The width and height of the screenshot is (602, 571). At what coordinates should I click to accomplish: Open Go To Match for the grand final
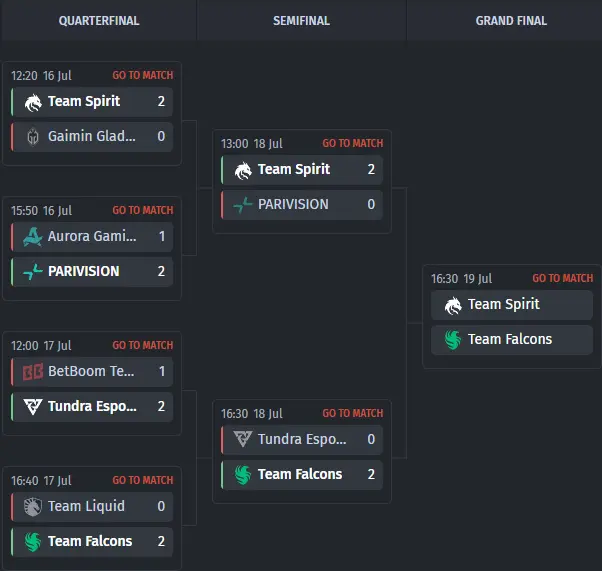(x=562, y=278)
